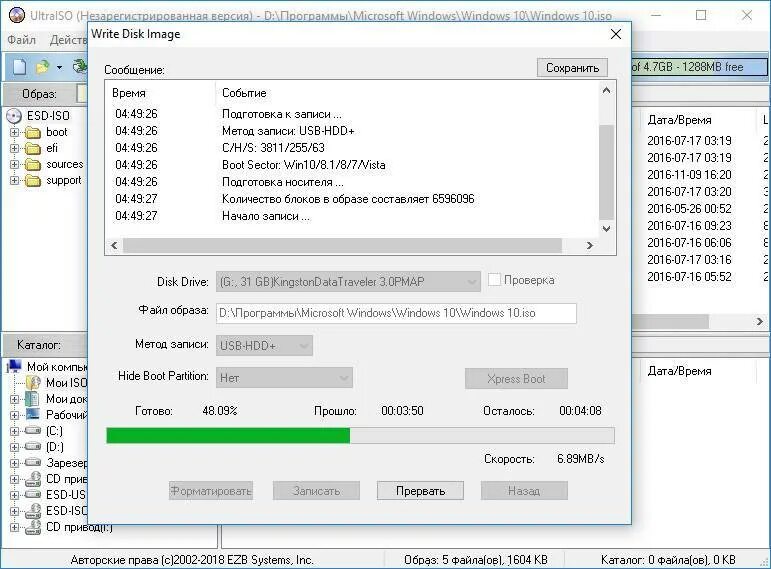Click the green write progress bar

pos(360,436)
